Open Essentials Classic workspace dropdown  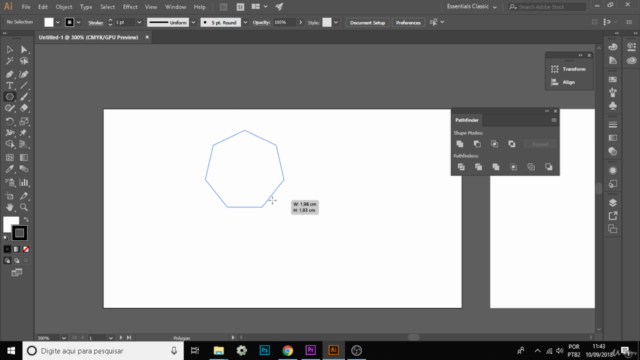[471, 7]
